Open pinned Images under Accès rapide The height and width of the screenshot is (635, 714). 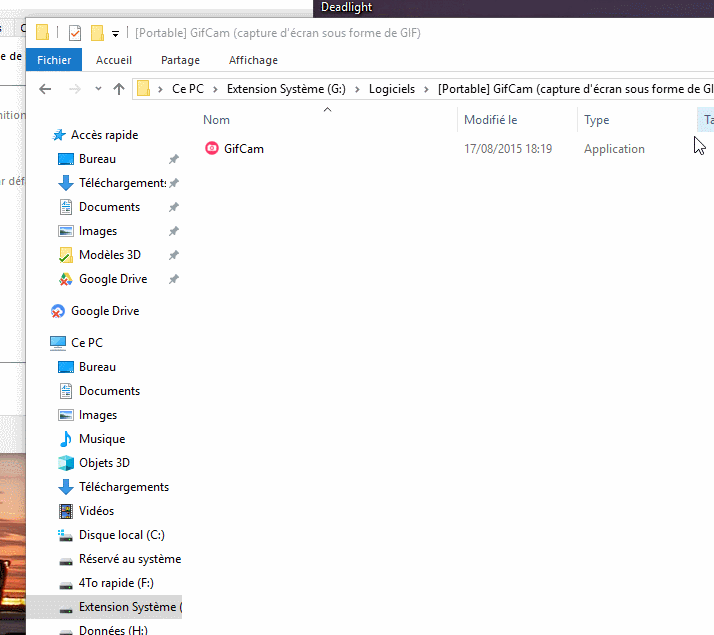pyautogui.click(x=97, y=231)
